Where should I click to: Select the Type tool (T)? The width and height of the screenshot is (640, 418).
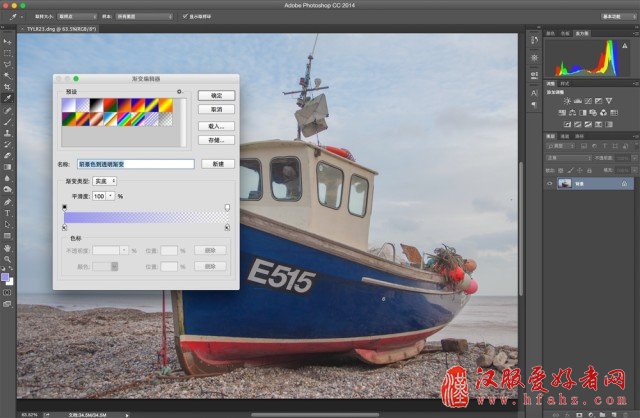[8, 213]
